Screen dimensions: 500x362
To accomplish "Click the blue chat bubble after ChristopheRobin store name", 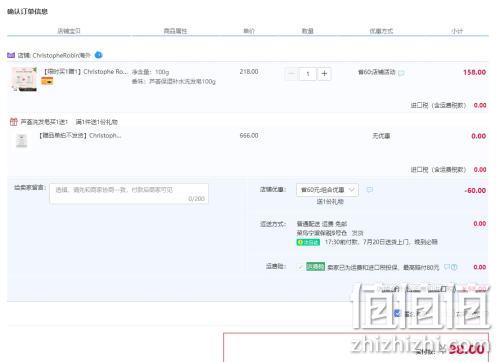I will pyautogui.click(x=99, y=55).
